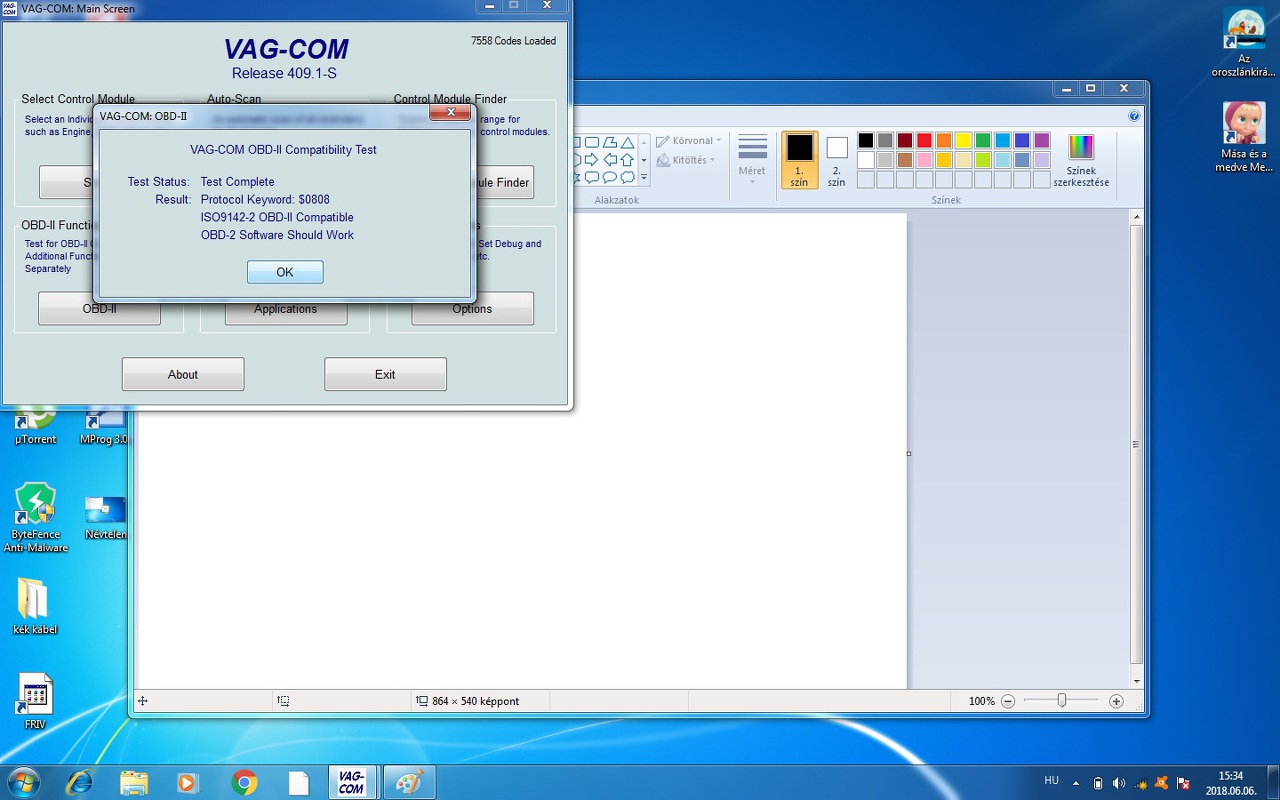
Task: Open Windows Media Player from the taskbar
Action: pos(187,782)
